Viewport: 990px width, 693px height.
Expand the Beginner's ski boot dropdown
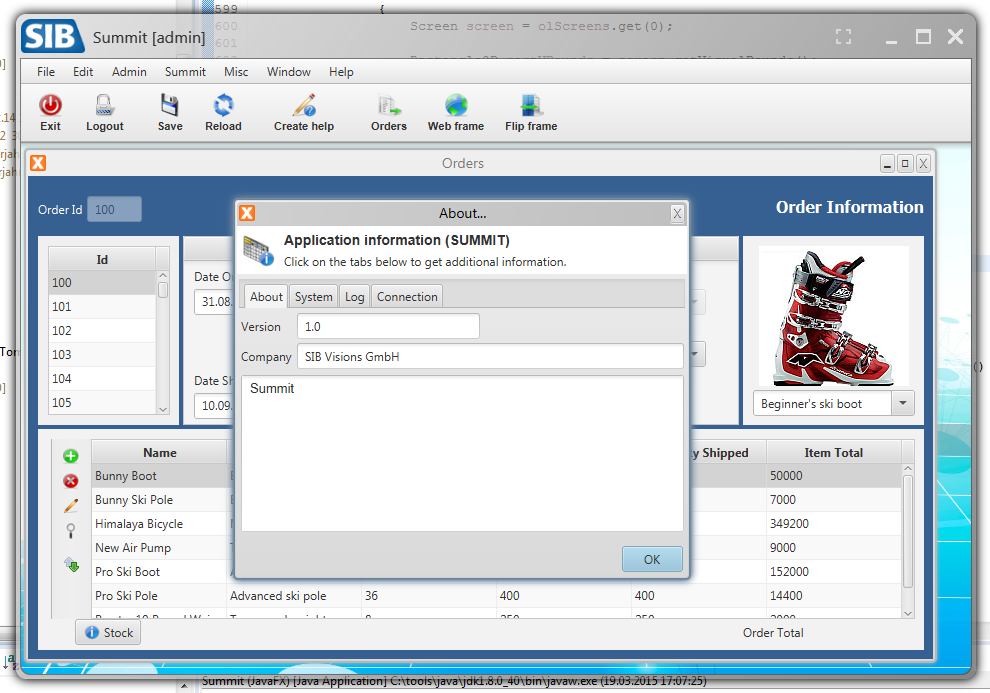[x=903, y=403]
